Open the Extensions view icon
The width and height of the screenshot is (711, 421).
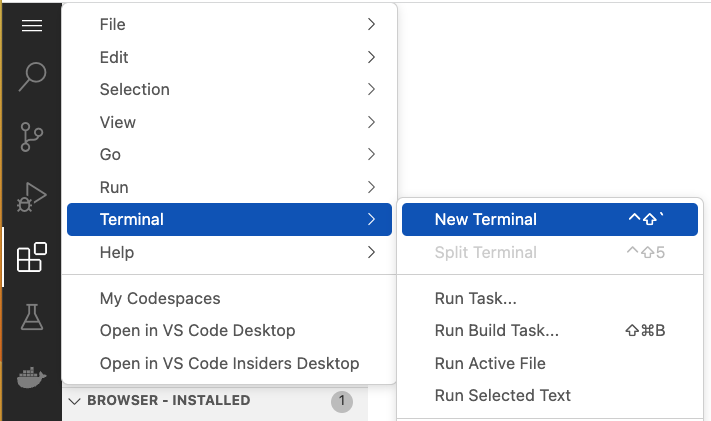[32, 257]
